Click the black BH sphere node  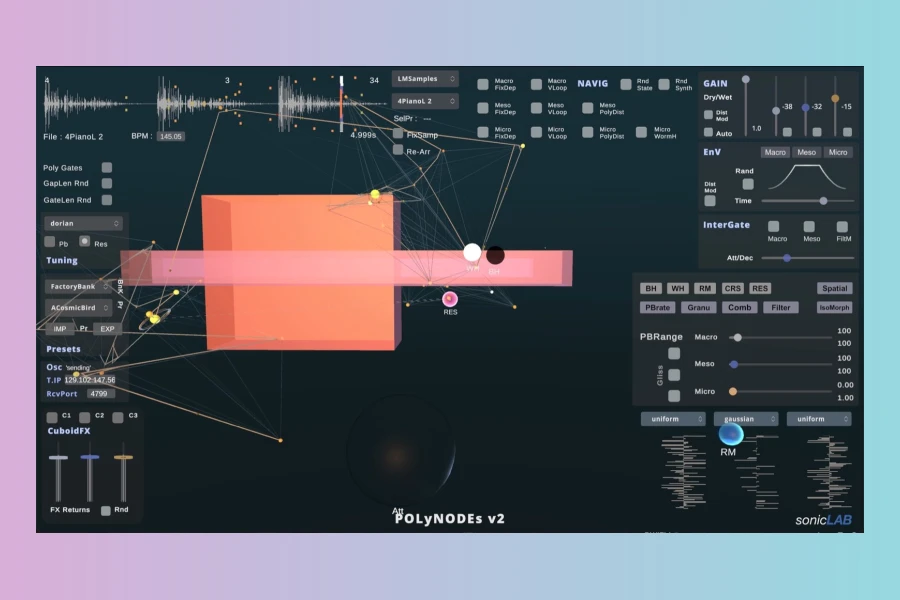coord(495,255)
